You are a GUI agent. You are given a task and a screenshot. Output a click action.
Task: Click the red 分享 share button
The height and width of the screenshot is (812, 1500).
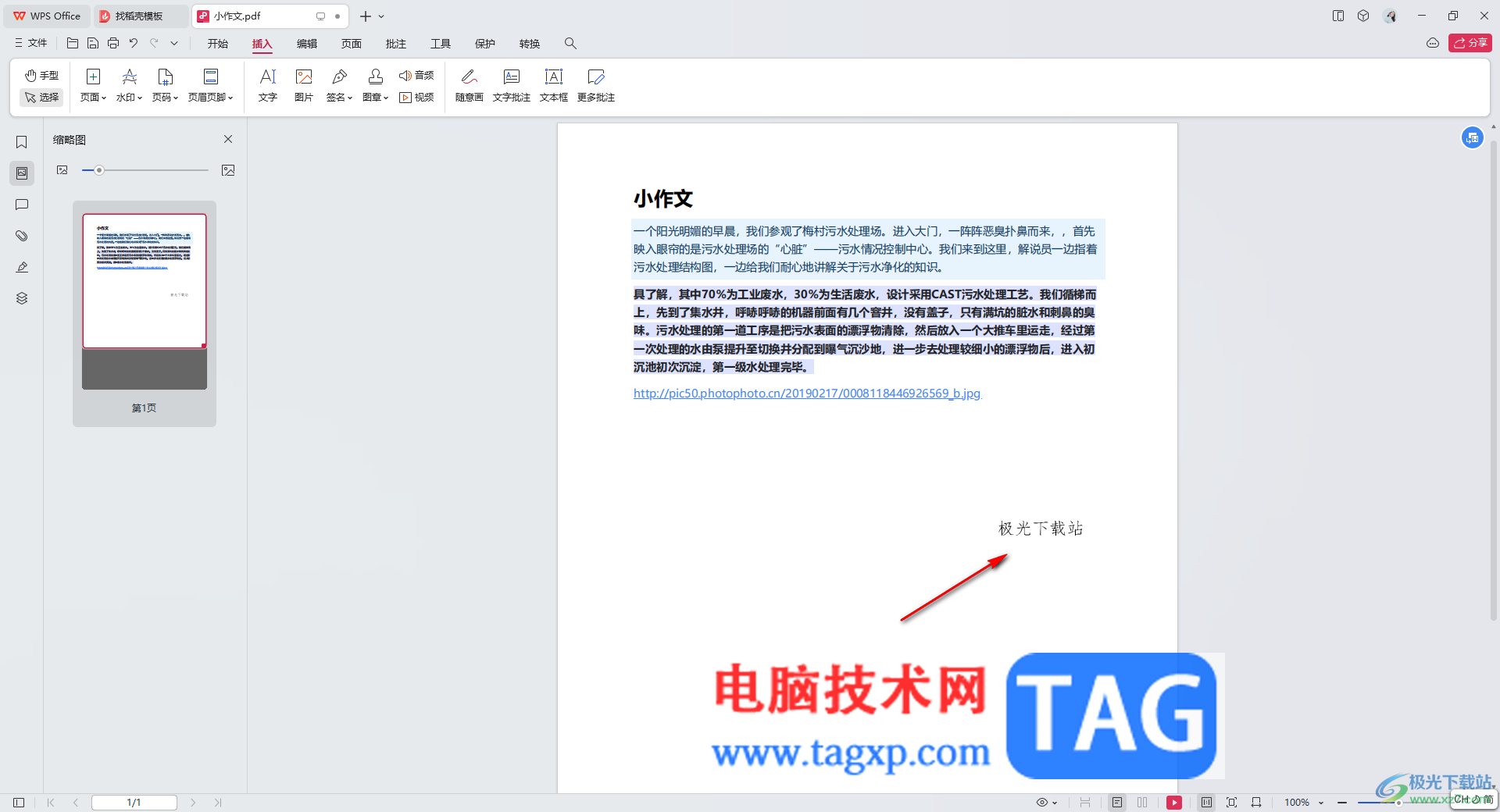click(1470, 43)
